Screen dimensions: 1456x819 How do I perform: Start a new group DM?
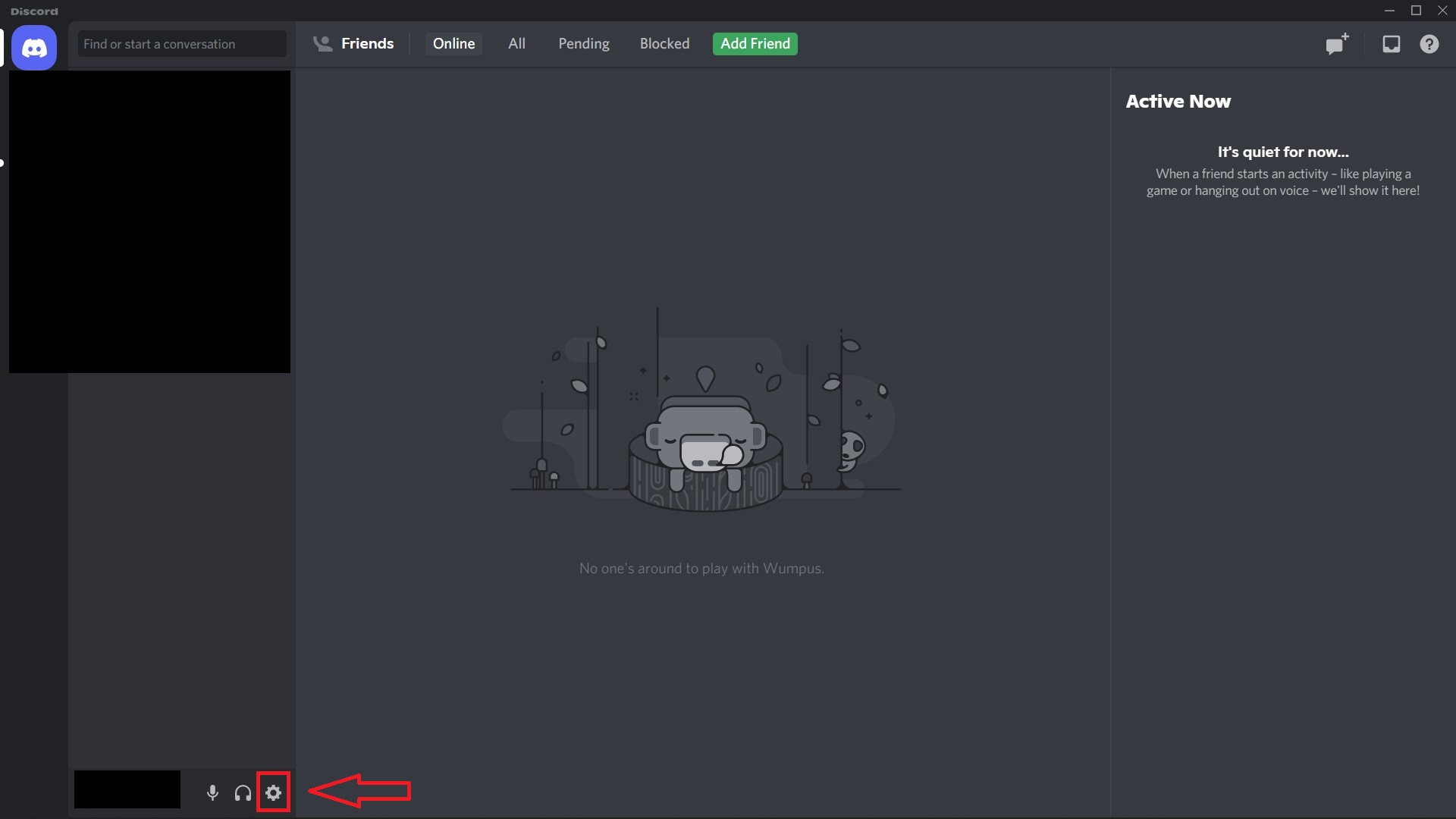1335,43
